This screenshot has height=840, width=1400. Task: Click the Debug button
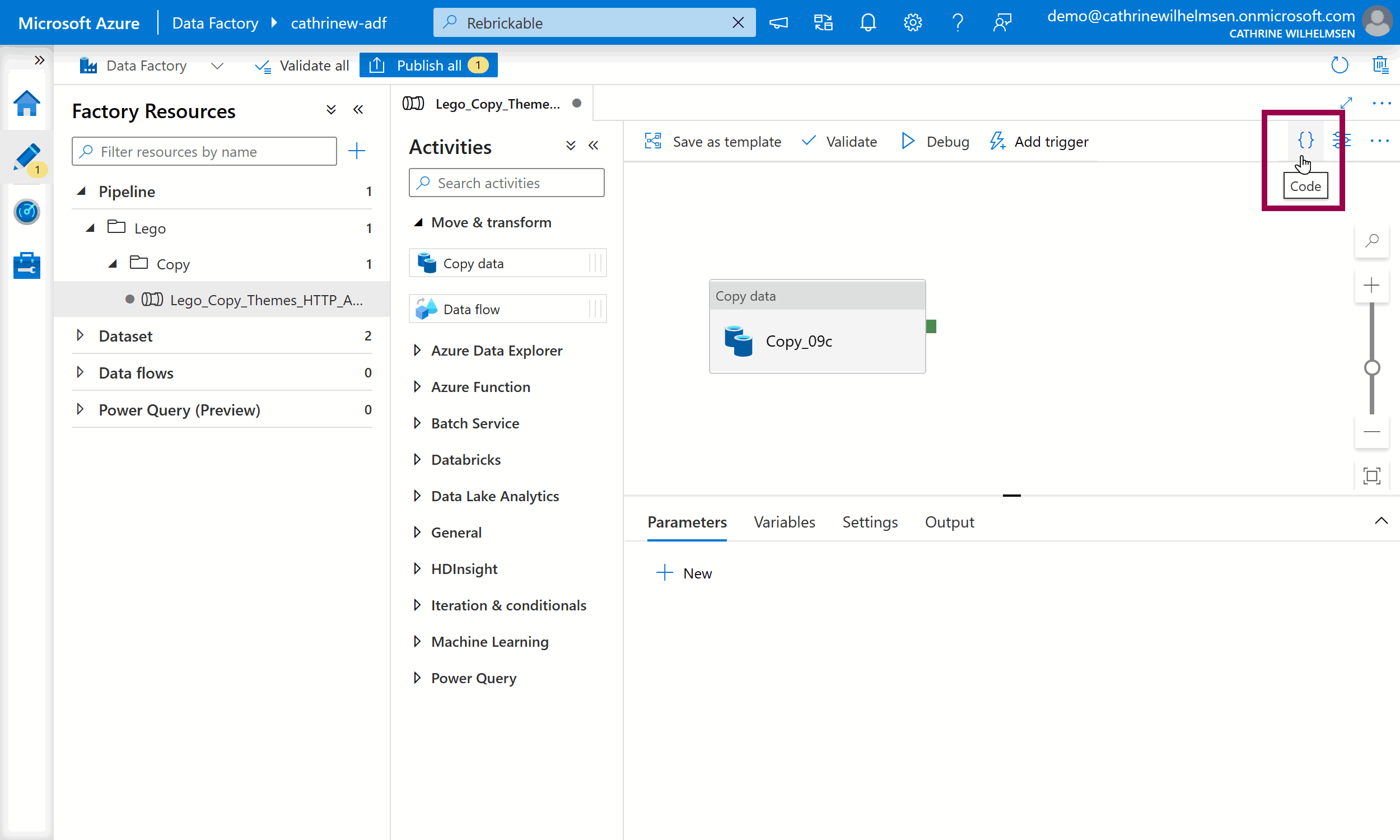pyautogui.click(x=935, y=142)
